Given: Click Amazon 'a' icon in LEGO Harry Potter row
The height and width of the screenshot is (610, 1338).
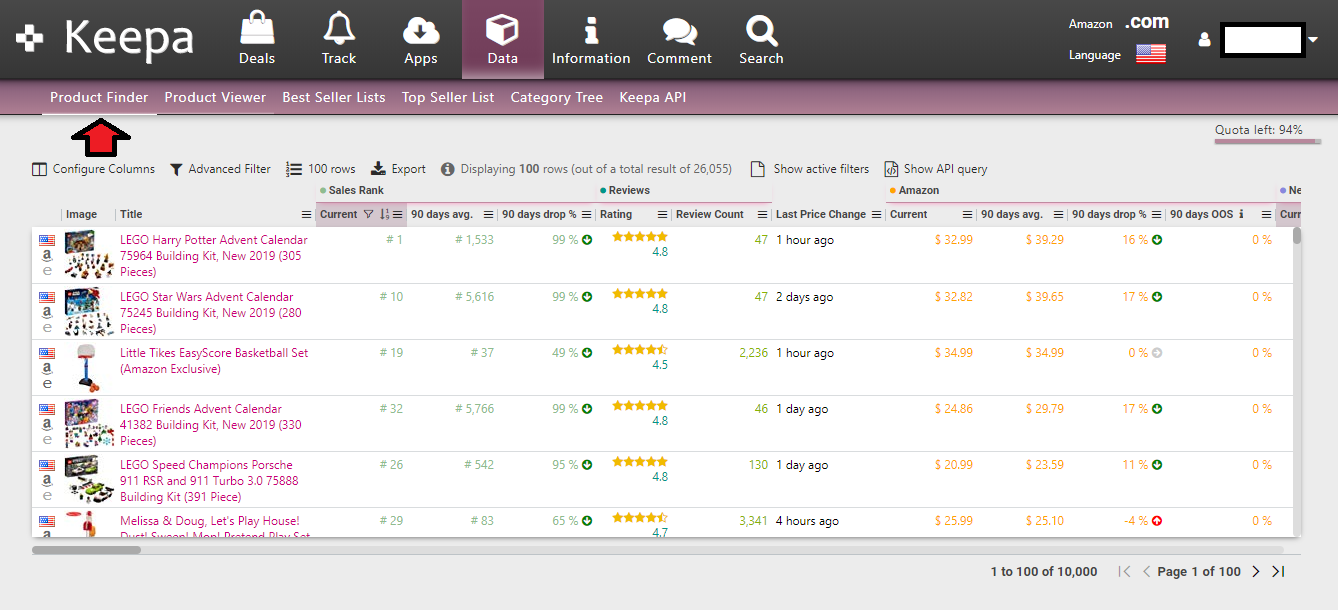Looking at the screenshot, I should pyautogui.click(x=46, y=256).
